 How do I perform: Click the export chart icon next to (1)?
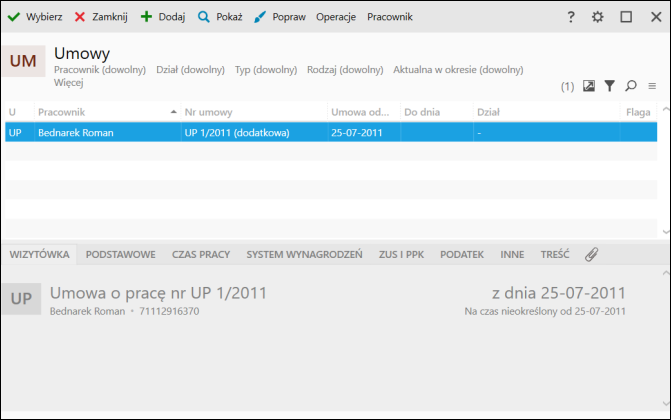[x=589, y=86]
